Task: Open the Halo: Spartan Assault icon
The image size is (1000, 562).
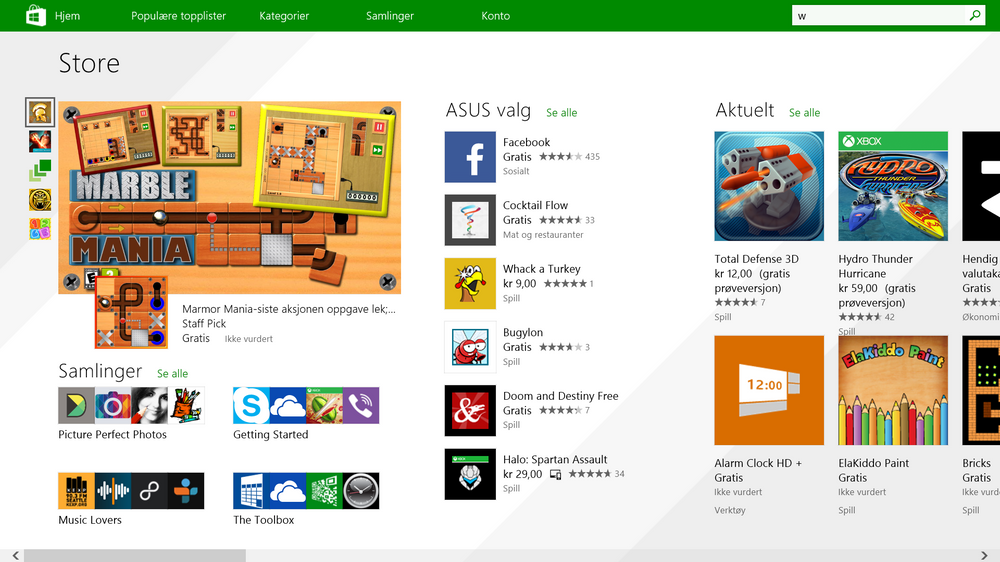Action: 470,474
